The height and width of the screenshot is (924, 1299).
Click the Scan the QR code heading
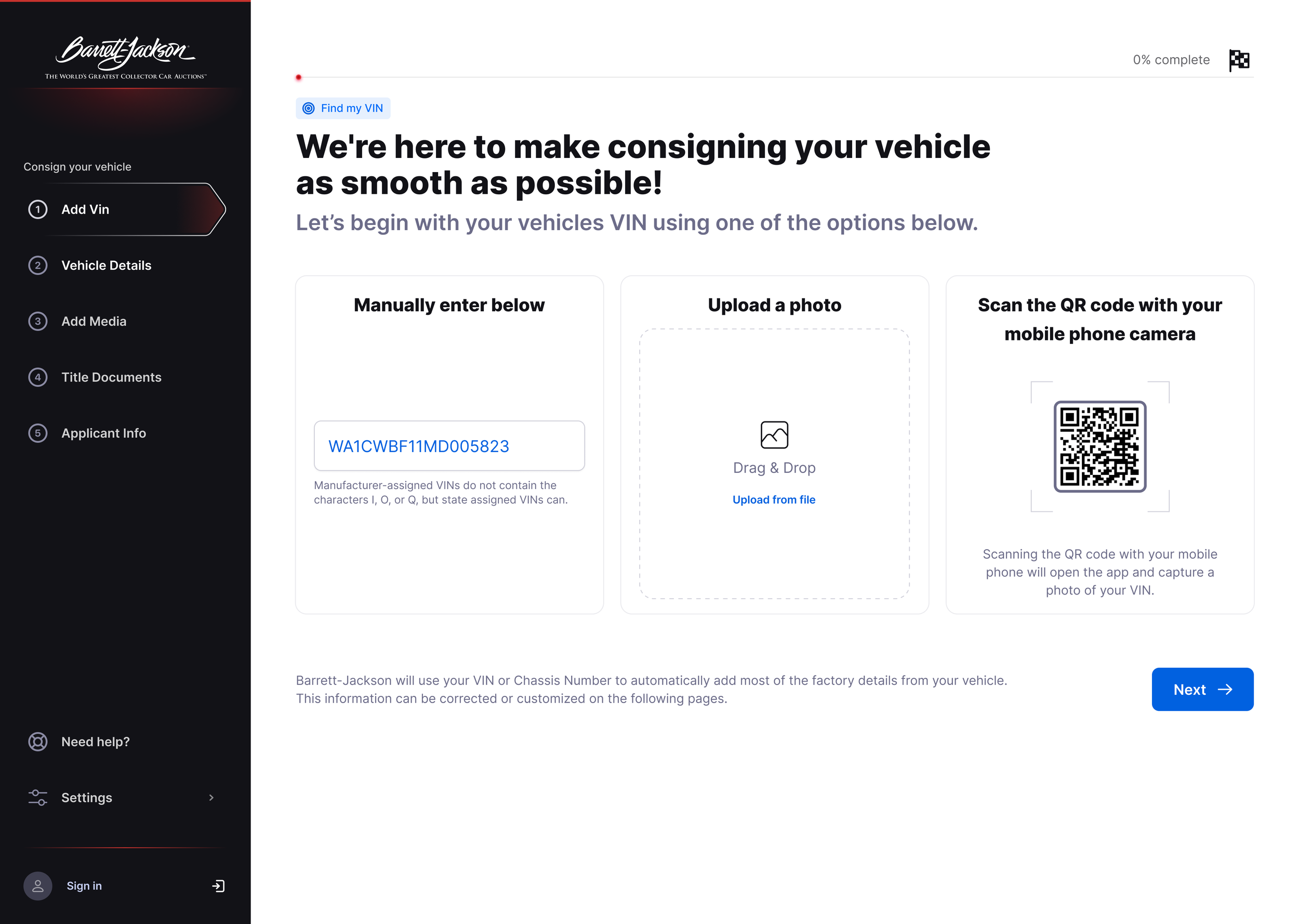click(x=1099, y=319)
